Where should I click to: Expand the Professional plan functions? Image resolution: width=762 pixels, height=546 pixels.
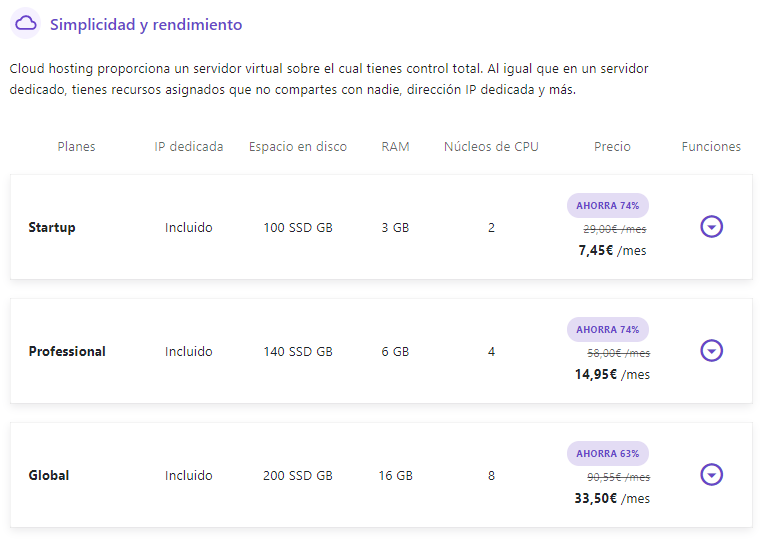tap(711, 351)
